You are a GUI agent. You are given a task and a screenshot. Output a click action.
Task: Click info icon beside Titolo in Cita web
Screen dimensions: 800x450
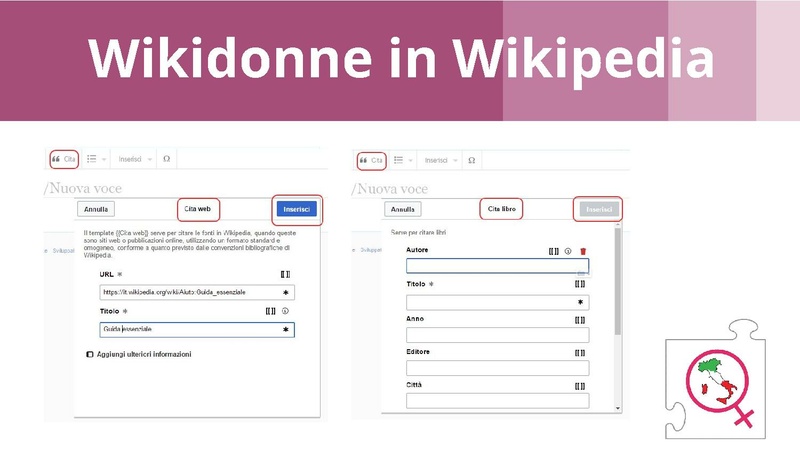[x=285, y=311]
